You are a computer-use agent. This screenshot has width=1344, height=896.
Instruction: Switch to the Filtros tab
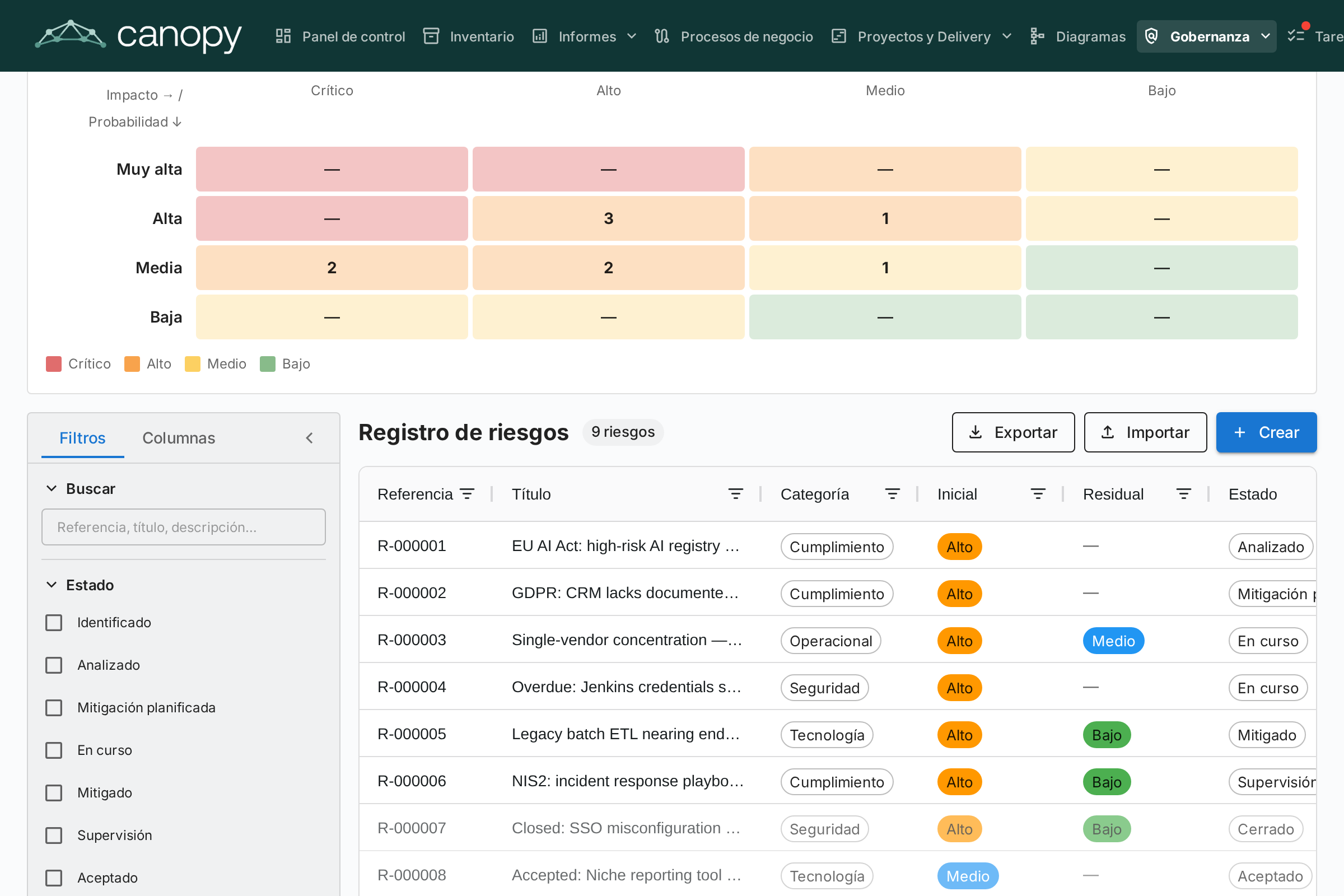coord(82,438)
